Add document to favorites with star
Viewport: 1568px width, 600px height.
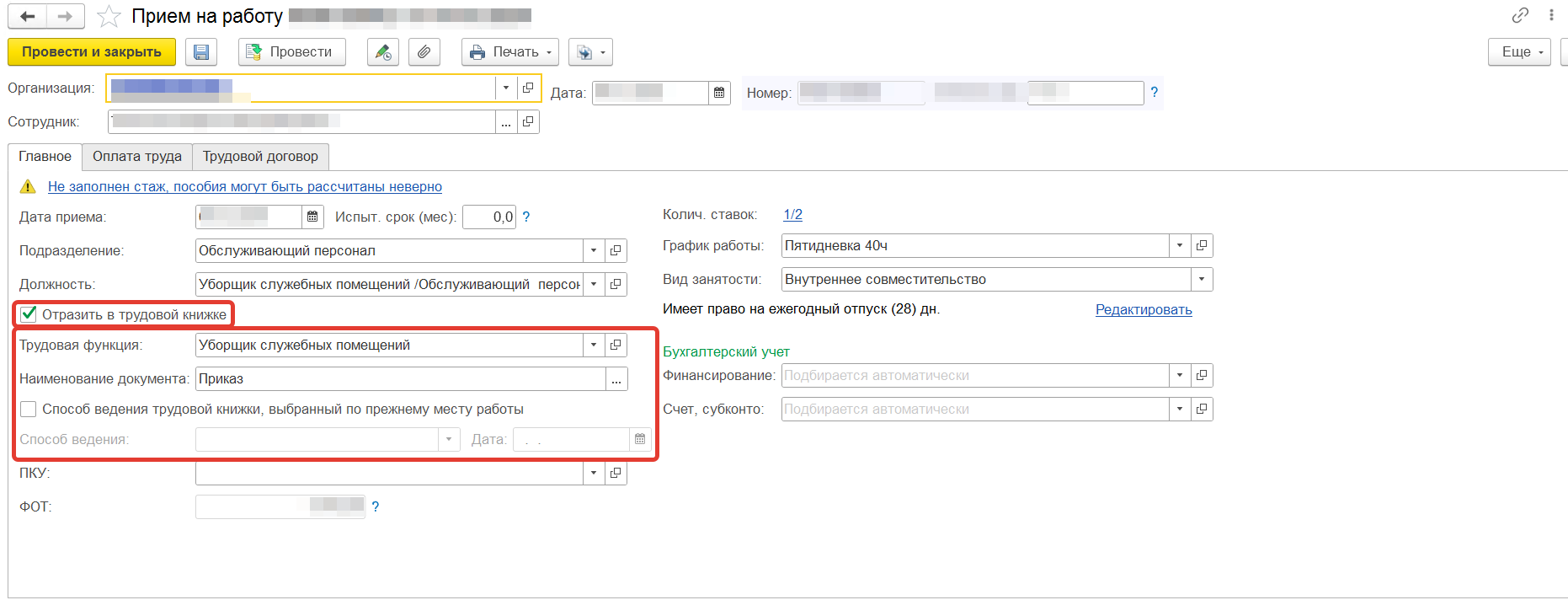point(109,17)
